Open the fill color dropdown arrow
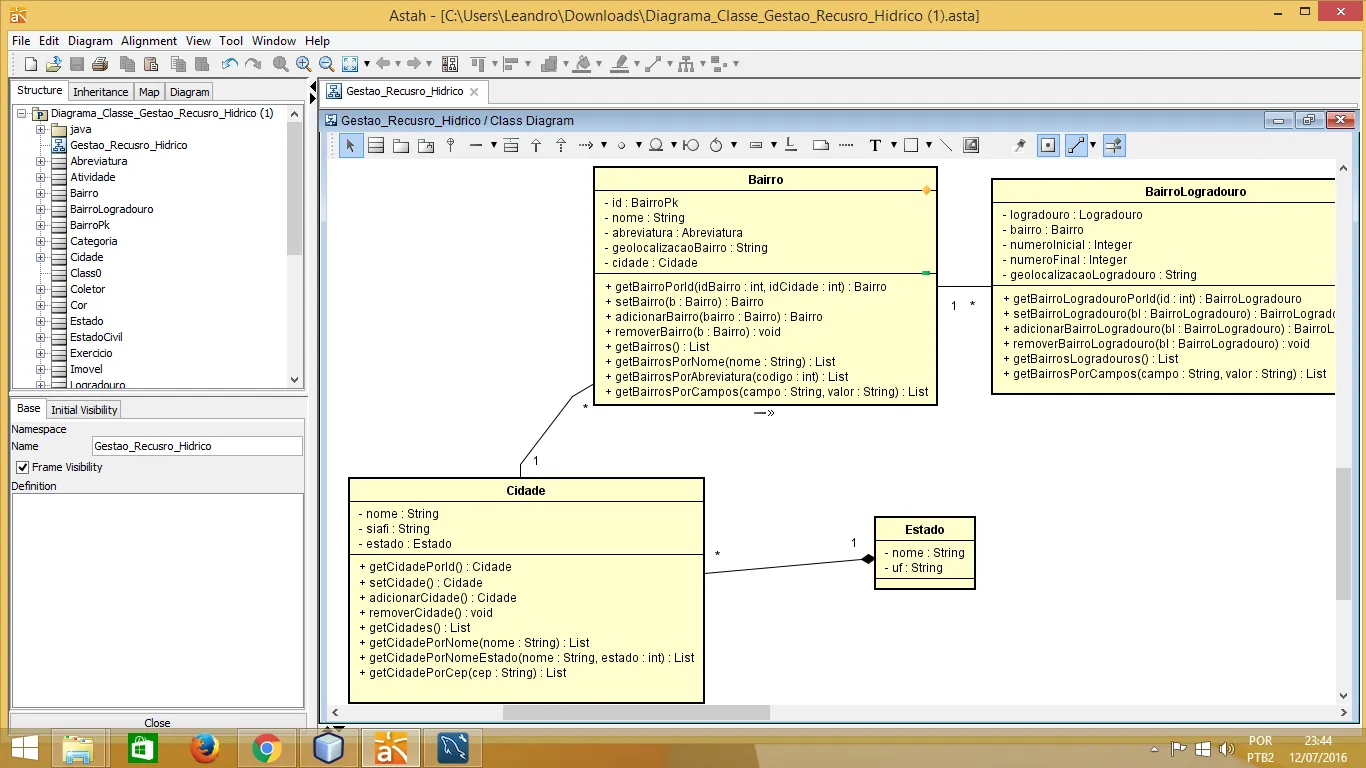Image resolution: width=1366 pixels, height=768 pixels. tap(600, 64)
